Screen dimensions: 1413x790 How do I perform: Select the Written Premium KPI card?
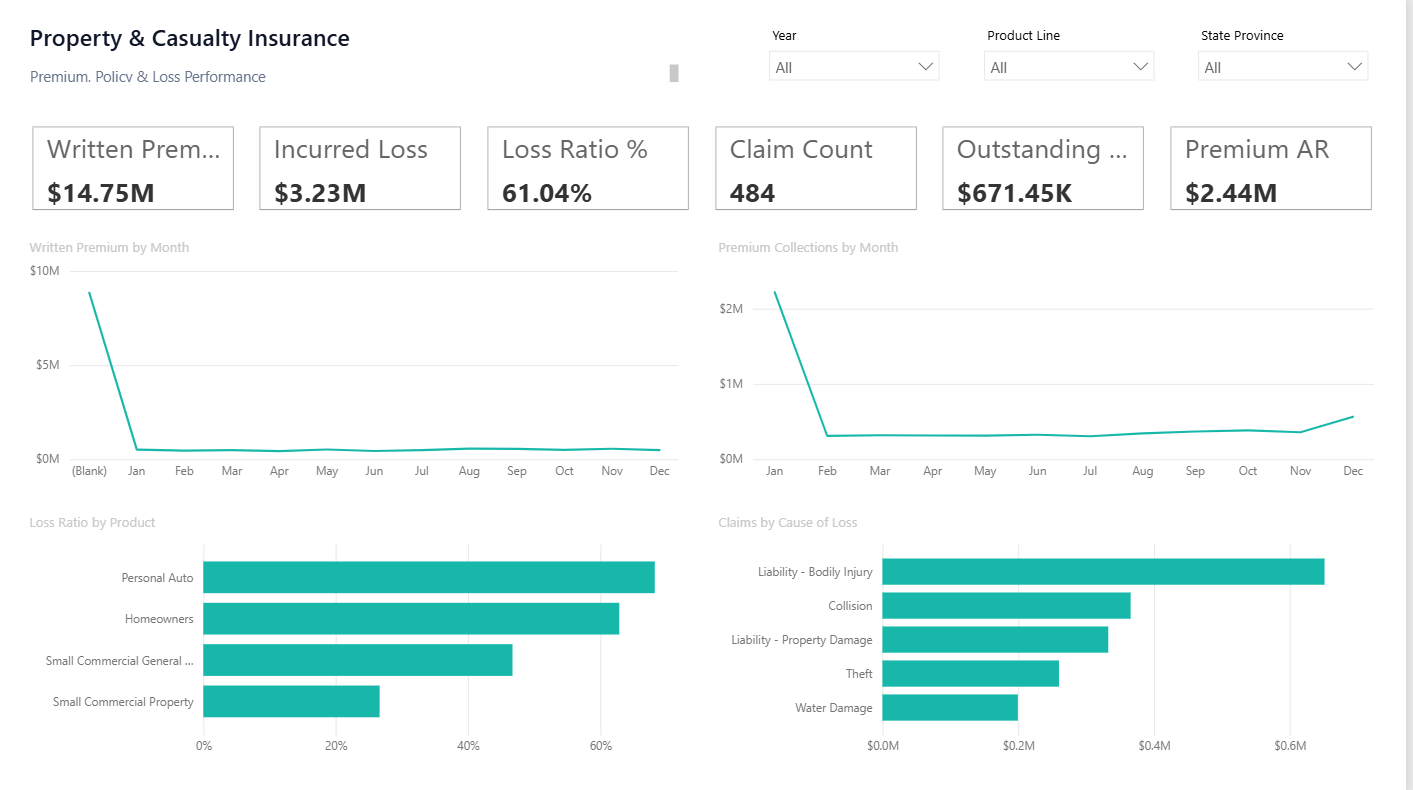(x=133, y=168)
